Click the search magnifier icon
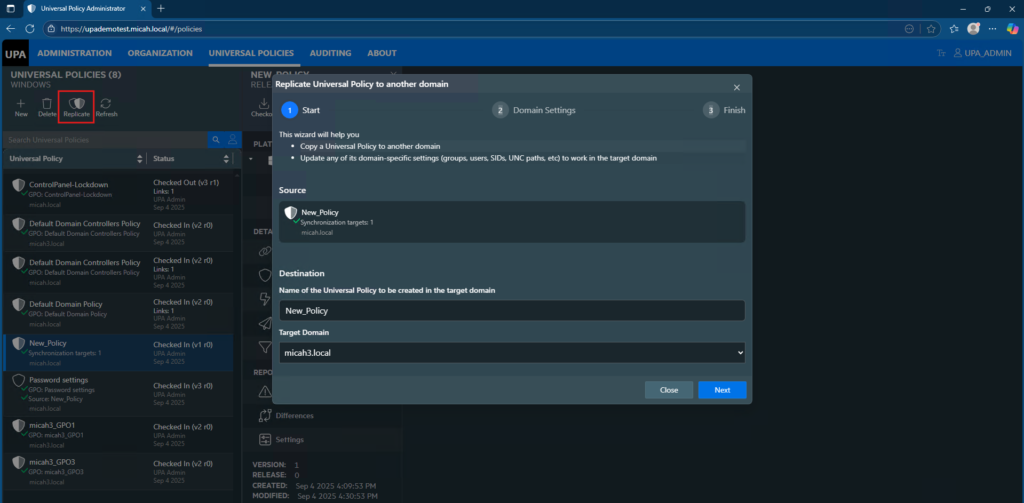1024x503 pixels. click(x=215, y=140)
